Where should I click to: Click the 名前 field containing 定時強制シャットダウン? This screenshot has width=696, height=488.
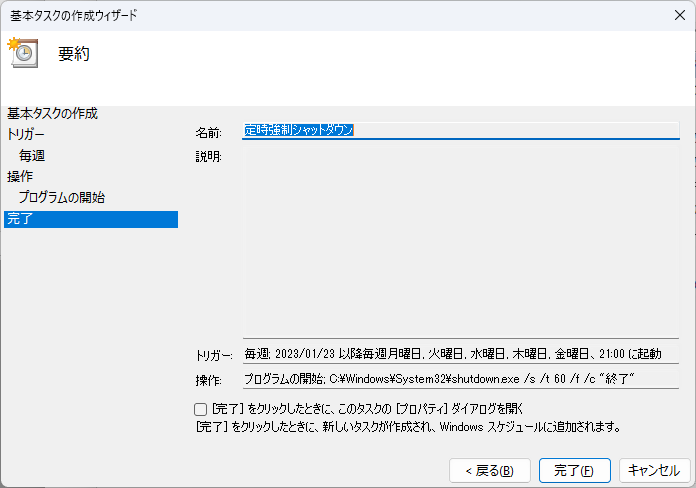tap(461, 130)
